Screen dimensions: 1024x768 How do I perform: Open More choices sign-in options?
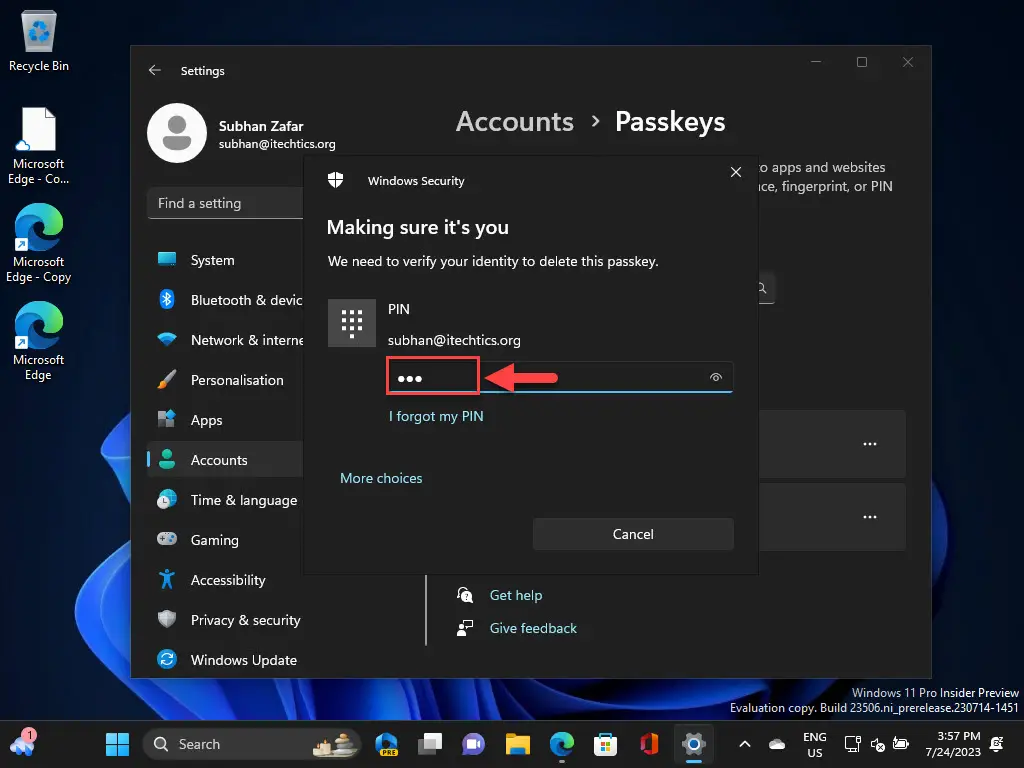pos(381,478)
